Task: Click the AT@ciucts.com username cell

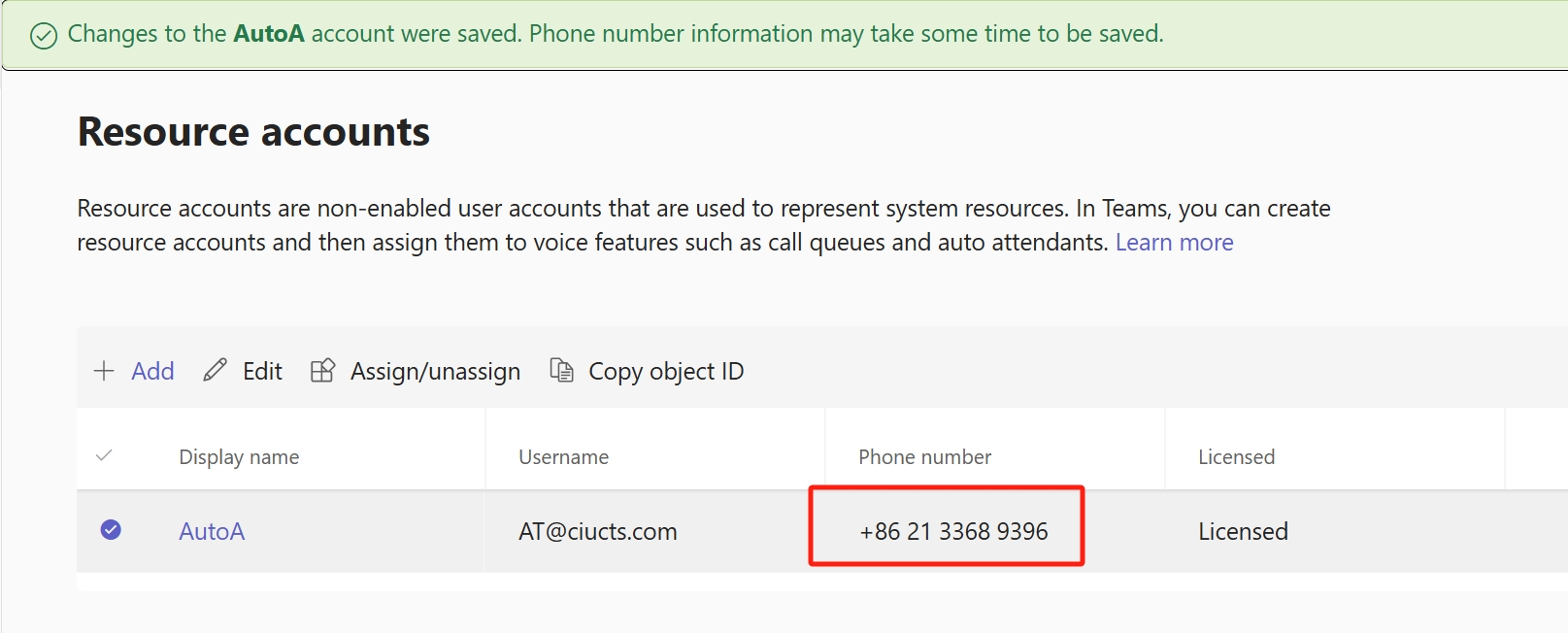Action: pos(598,531)
